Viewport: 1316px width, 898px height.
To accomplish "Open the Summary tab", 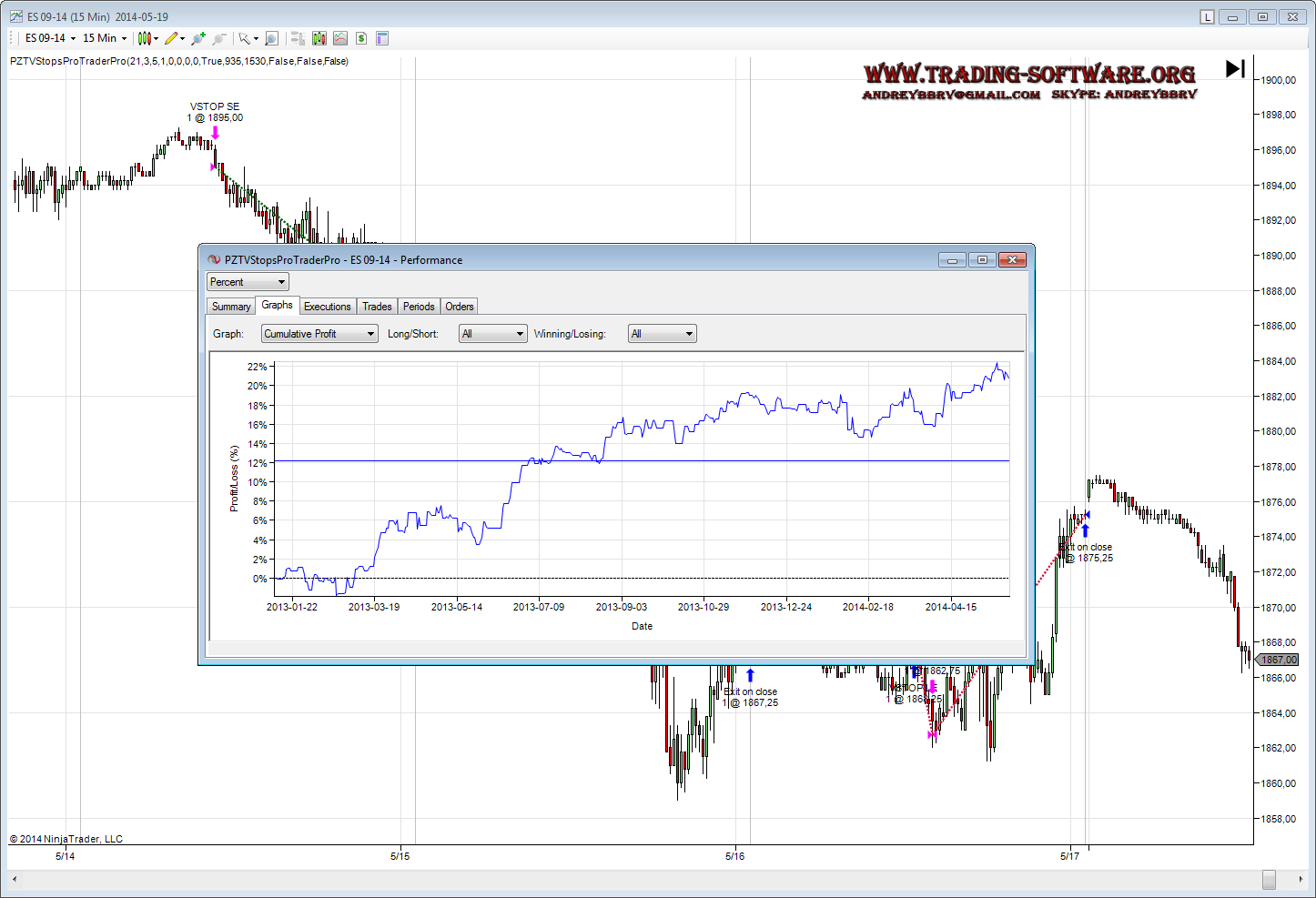I will (231, 307).
